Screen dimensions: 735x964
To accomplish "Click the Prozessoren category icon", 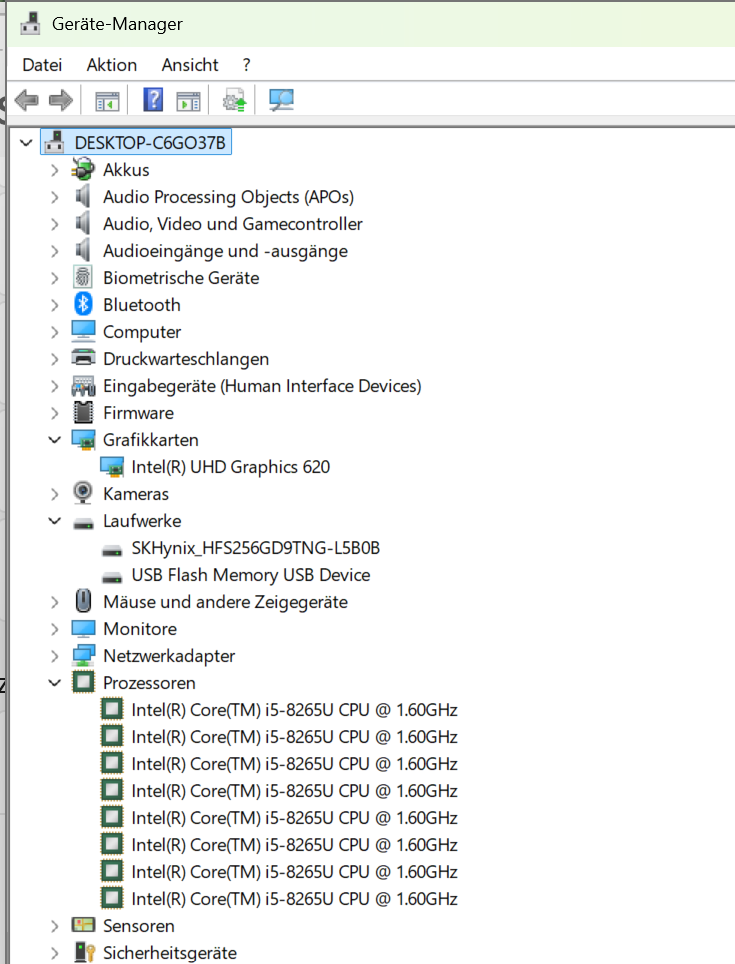I will 83,682.
